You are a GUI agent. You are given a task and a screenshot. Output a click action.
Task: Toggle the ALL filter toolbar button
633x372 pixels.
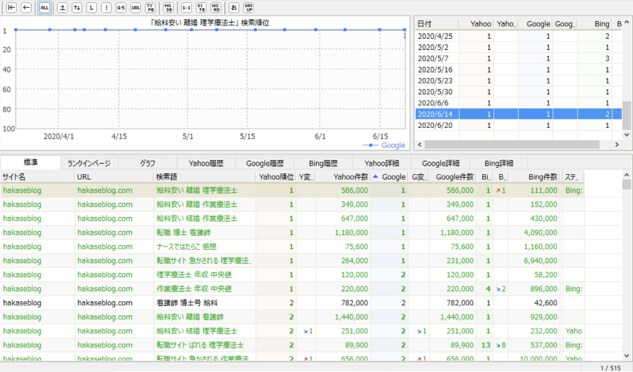tap(44, 8)
